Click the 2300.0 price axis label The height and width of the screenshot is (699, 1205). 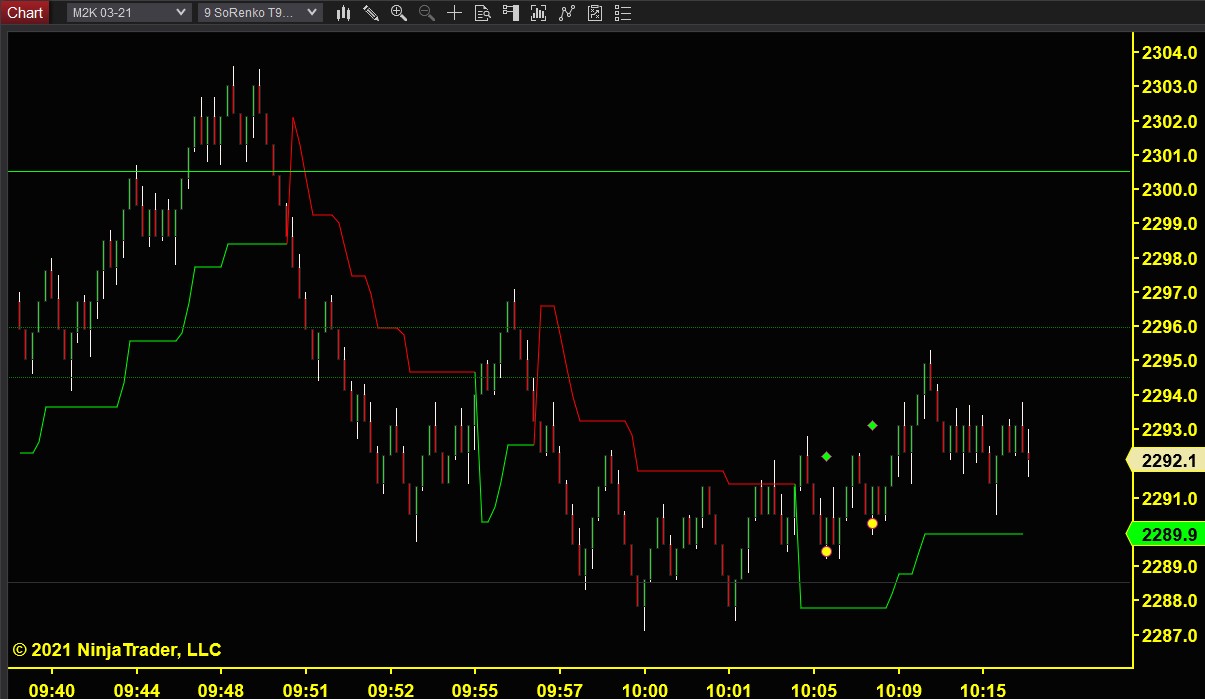1169,190
